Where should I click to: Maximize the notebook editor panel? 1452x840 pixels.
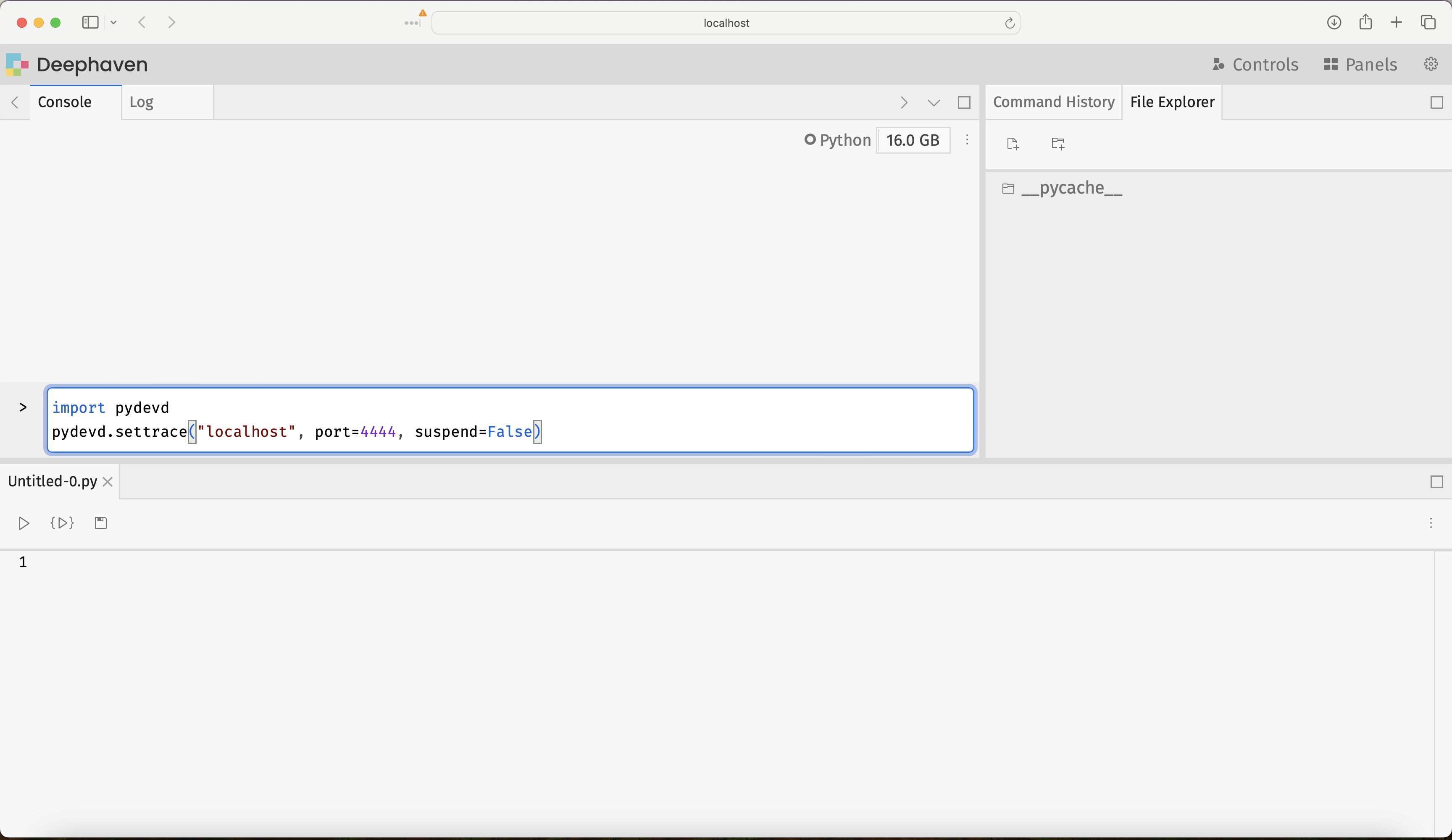(1436, 482)
